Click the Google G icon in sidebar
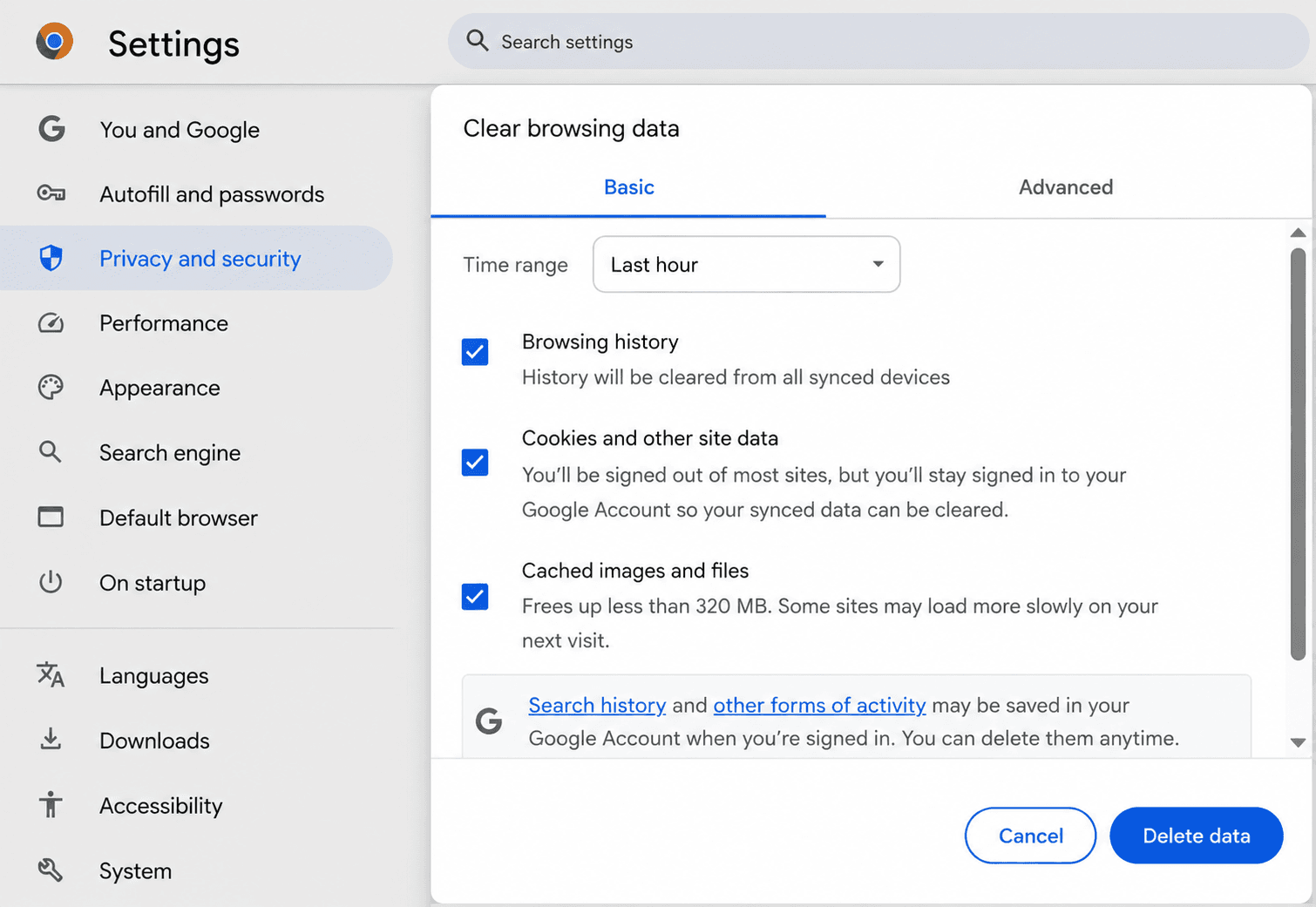 pyautogui.click(x=51, y=129)
